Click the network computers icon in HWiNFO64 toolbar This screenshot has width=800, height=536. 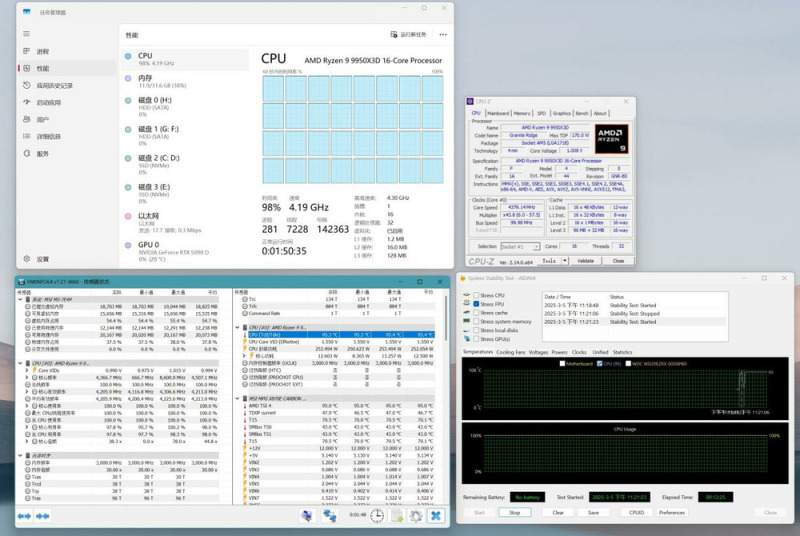click(330, 516)
